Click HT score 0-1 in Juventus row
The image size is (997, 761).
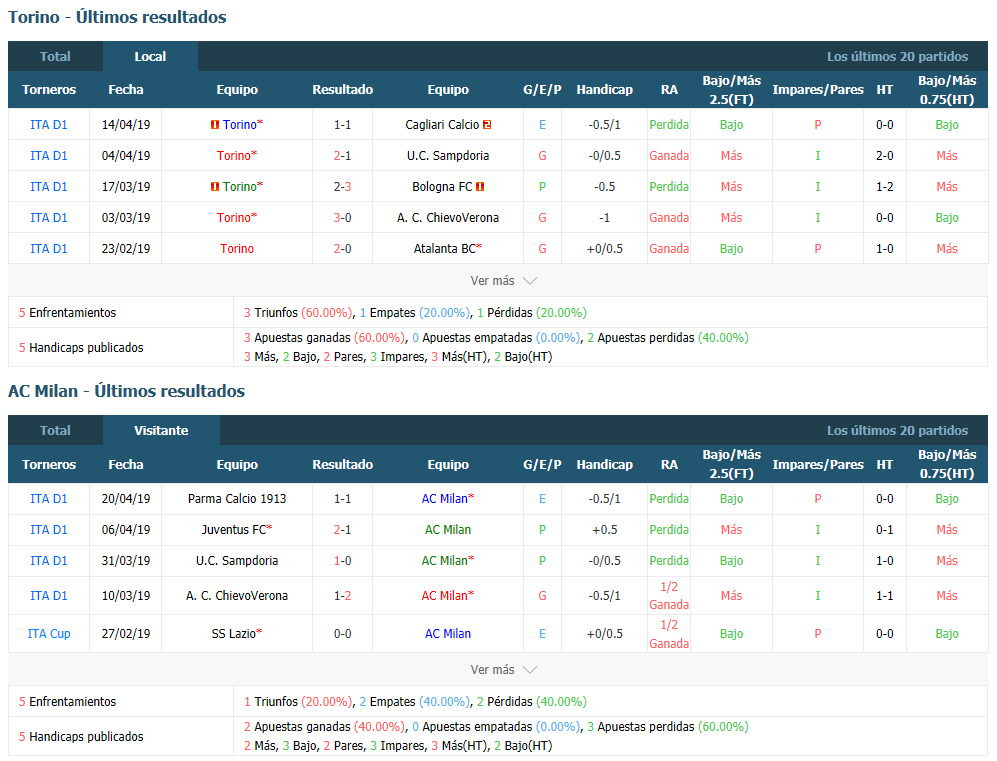click(x=884, y=530)
